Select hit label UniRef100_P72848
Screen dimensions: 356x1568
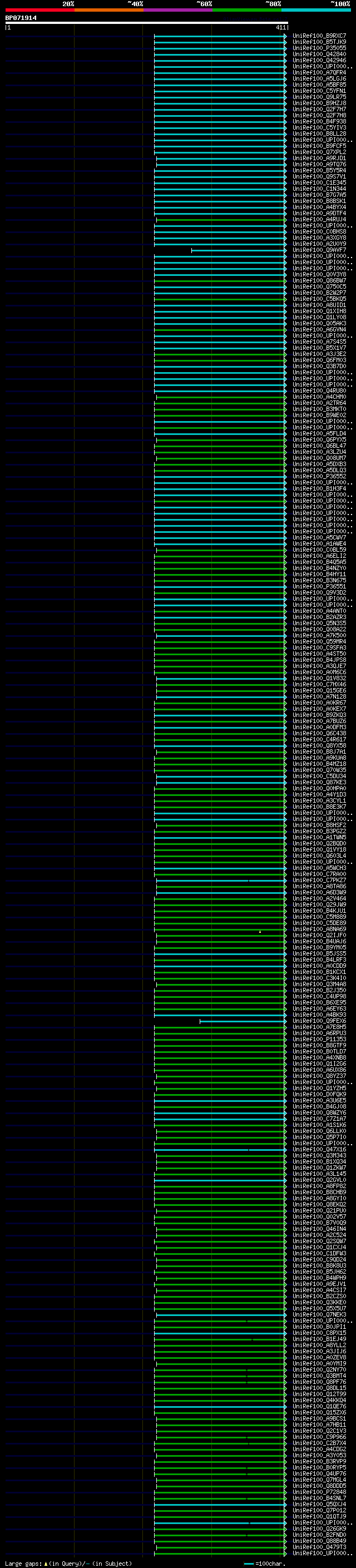click(x=319, y=1492)
